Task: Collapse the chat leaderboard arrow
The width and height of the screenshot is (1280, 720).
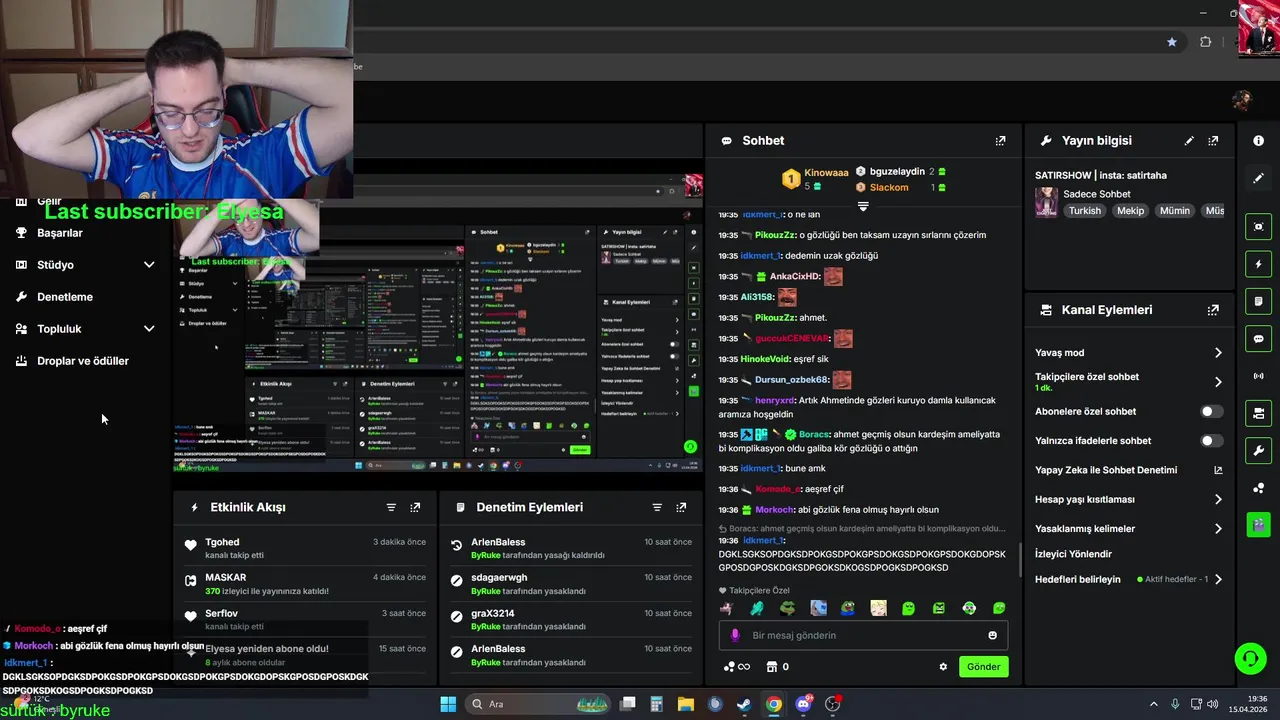Action: [863, 207]
